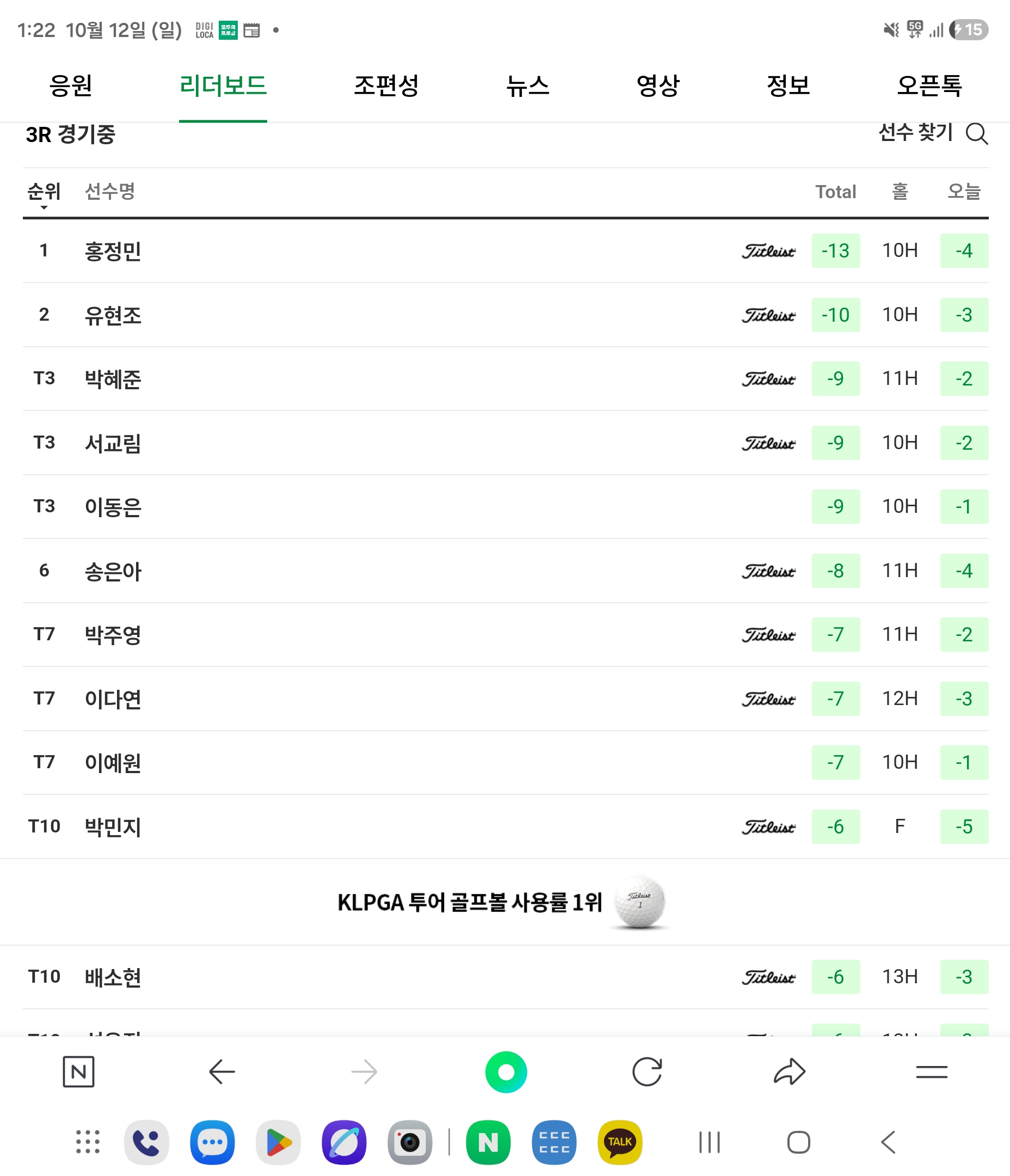The image size is (1010, 1176).
Task: Open the app drawer grid icon
Action: [x=88, y=1142]
